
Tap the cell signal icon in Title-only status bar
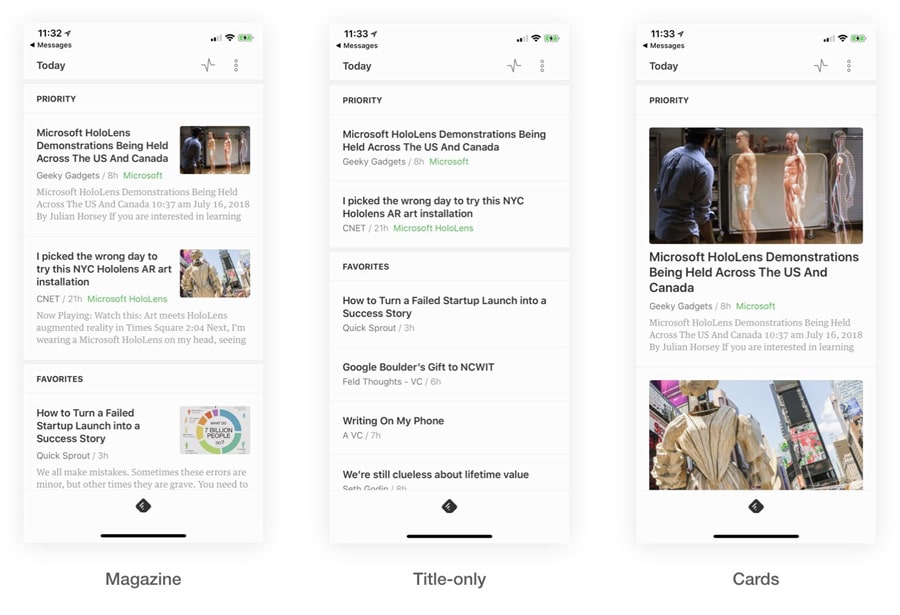click(522, 38)
